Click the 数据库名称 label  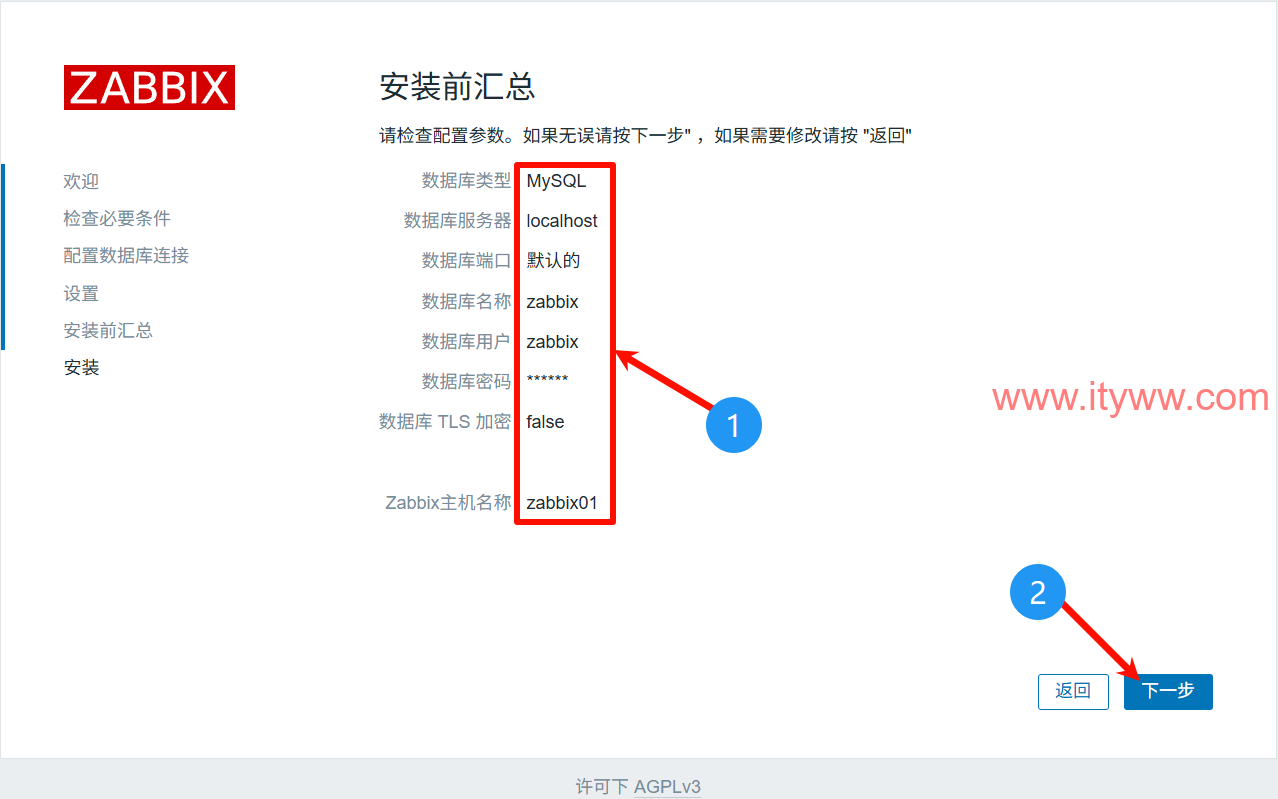point(466,301)
